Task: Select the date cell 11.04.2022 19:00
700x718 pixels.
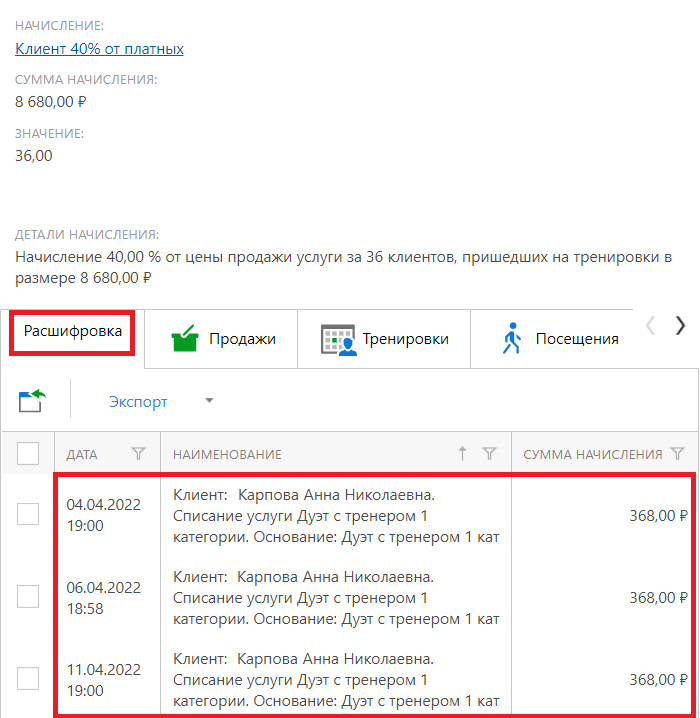Action: click(x=103, y=680)
